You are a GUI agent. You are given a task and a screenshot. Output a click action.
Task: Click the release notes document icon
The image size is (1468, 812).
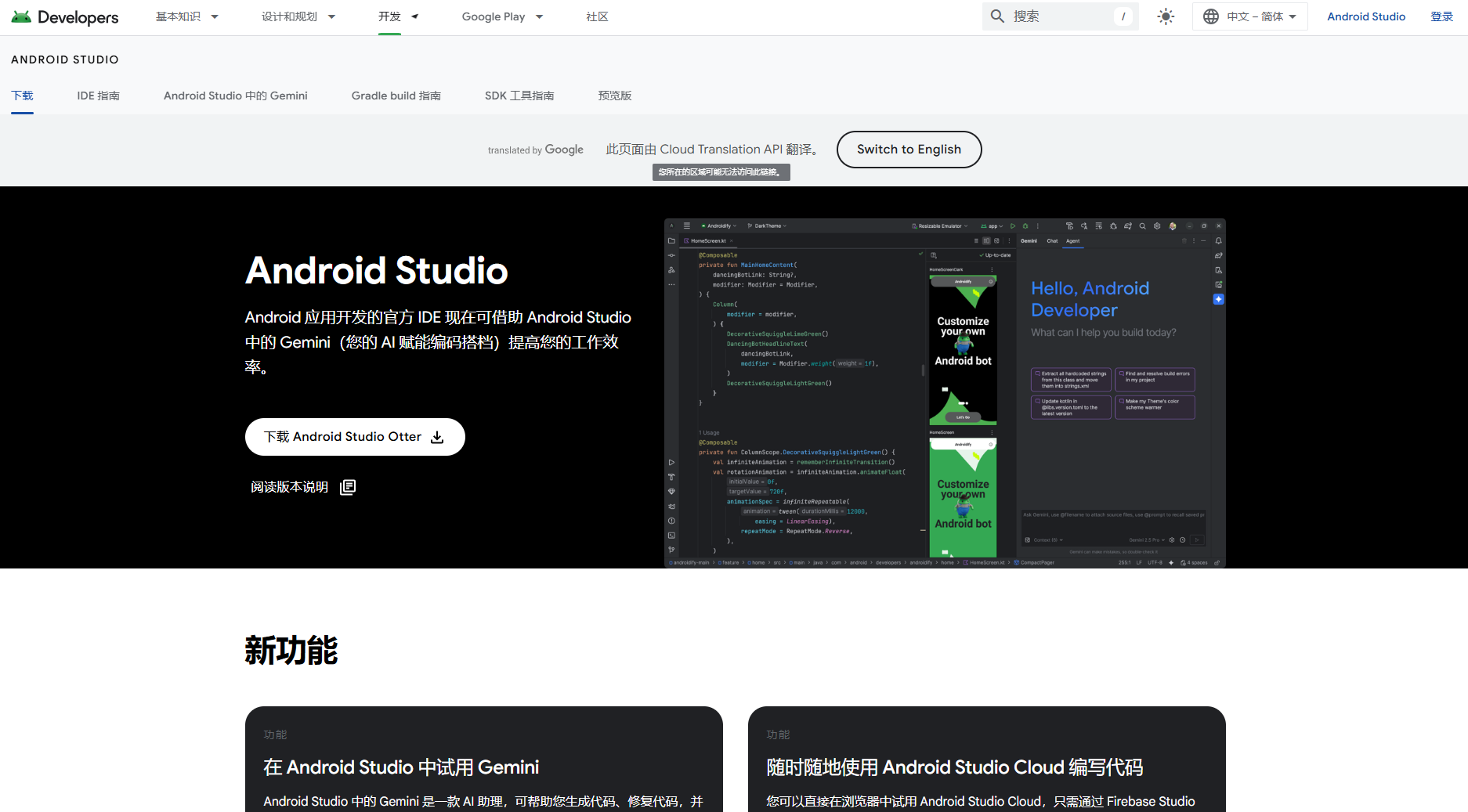point(348,487)
